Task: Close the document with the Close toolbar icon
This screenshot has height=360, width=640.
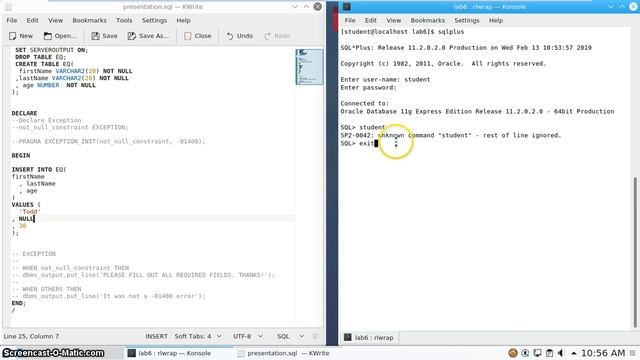Action: click(x=188, y=36)
